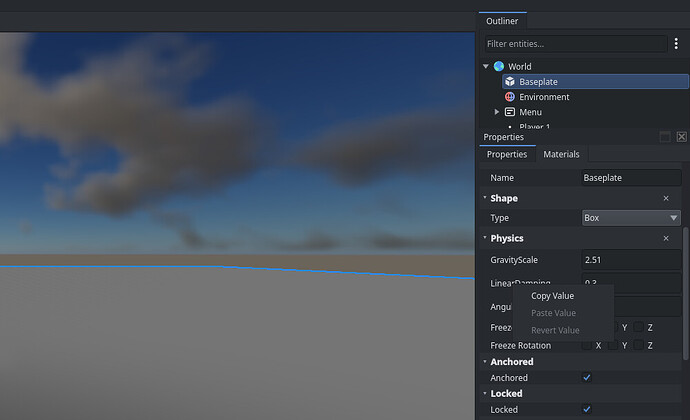
Task: Uncheck the Anchored checkbox
Action: point(587,377)
